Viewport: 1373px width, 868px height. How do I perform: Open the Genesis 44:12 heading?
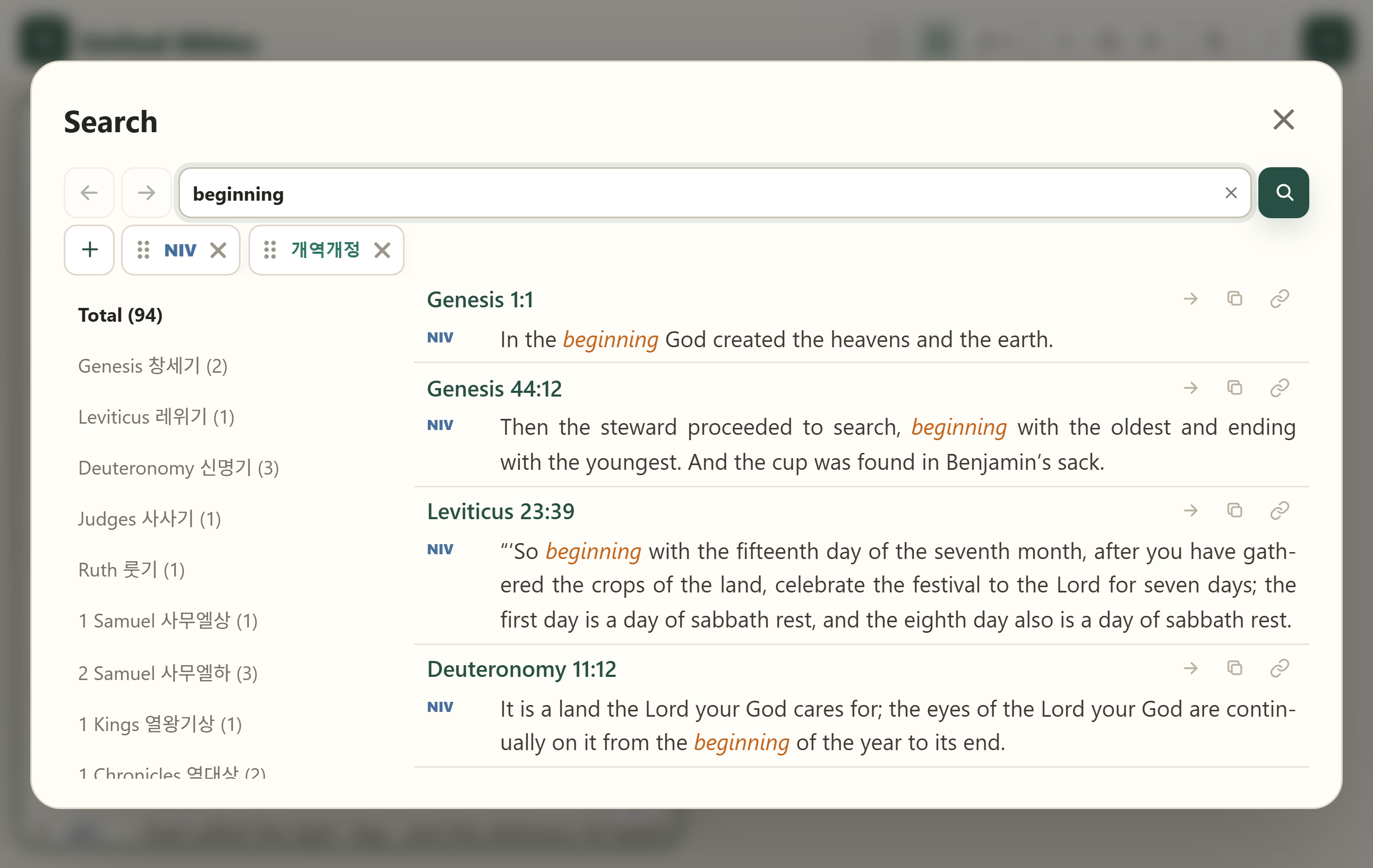[494, 389]
